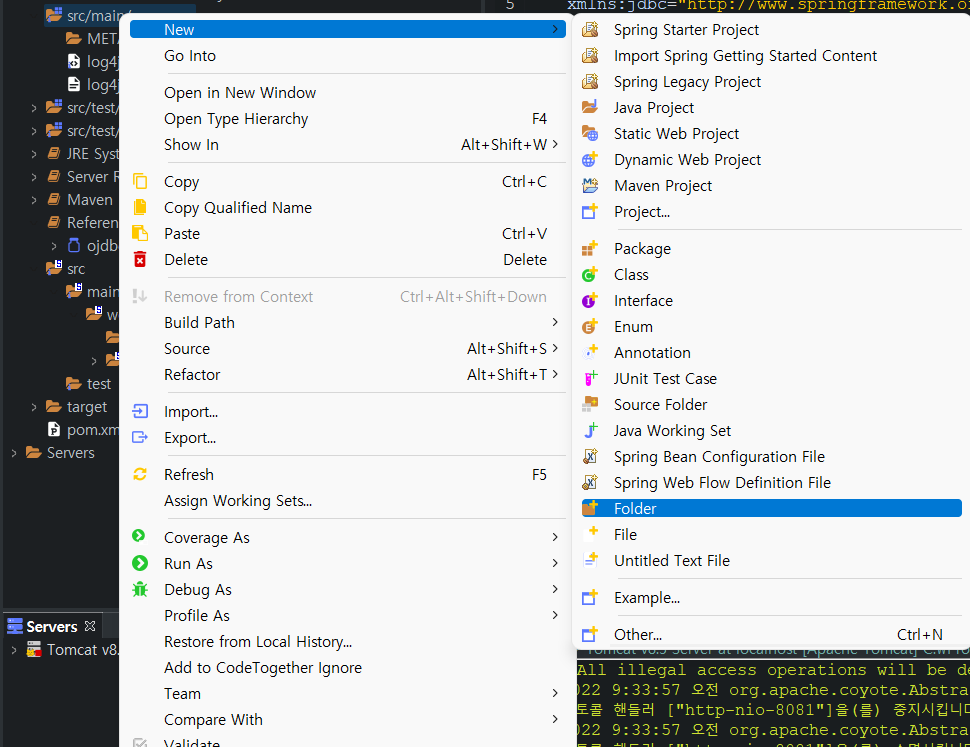Click the Dynamic Web Project icon

pyautogui.click(x=590, y=159)
